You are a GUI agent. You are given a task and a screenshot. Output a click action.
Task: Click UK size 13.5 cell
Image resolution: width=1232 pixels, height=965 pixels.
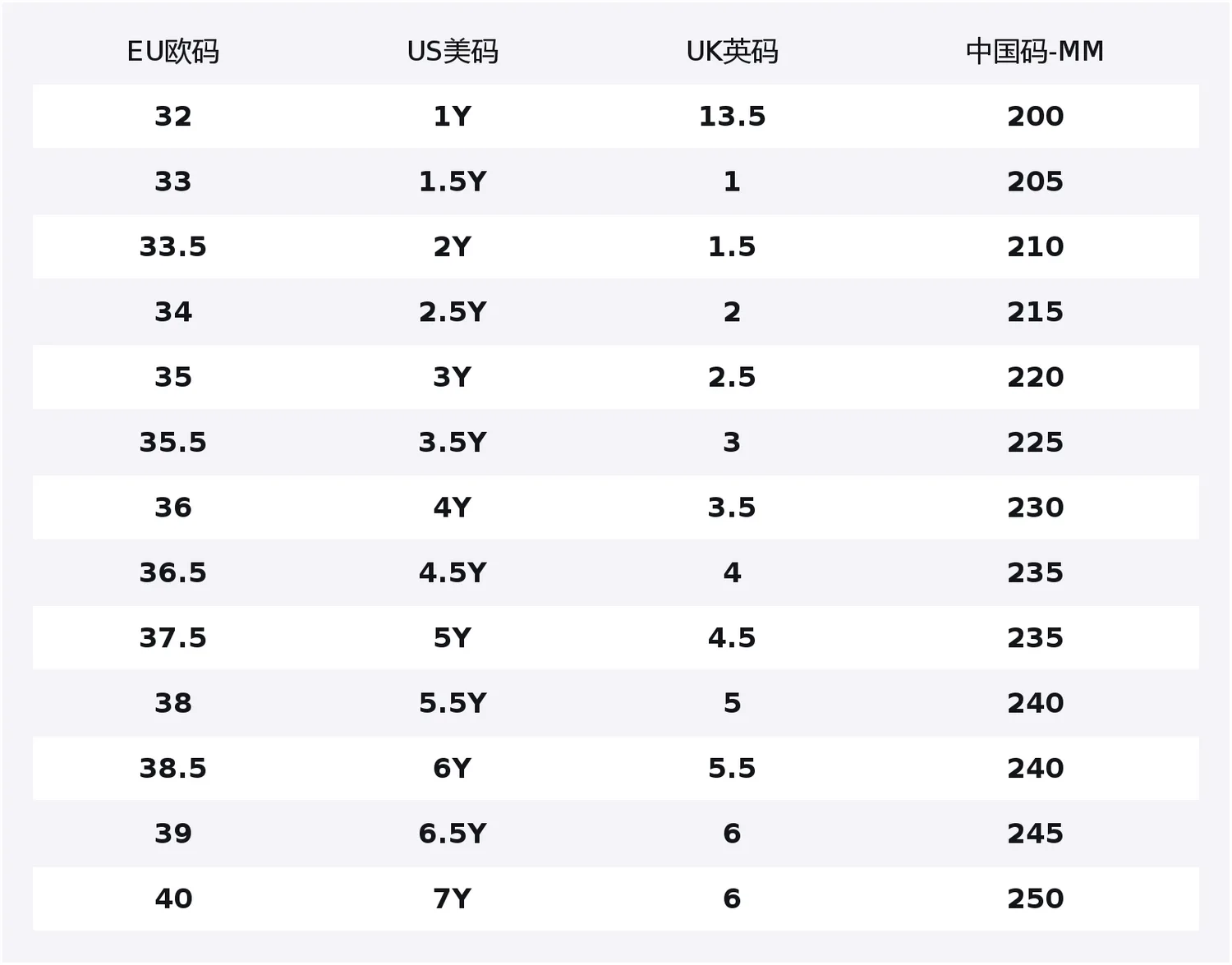coord(732,117)
